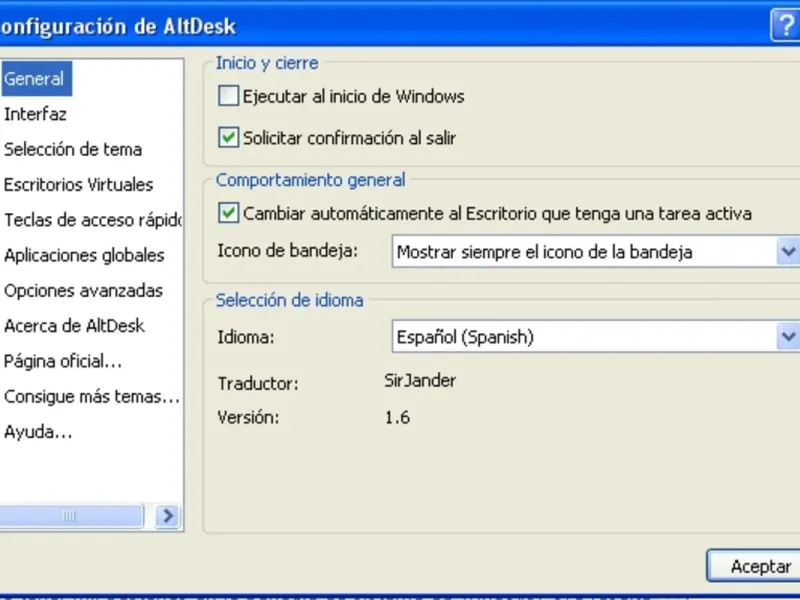800x600 pixels.
Task: Open the Icono de bandeja dropdown
Action: coord(595,252)
